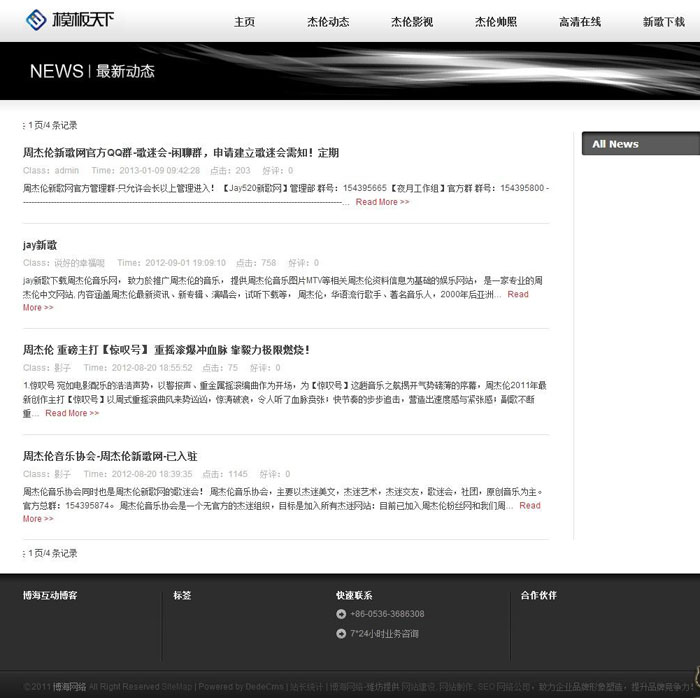The height and width of the screenshot is (698, 700).
Task: Click the 模板天下 logo icon
Action: [36, 20]
